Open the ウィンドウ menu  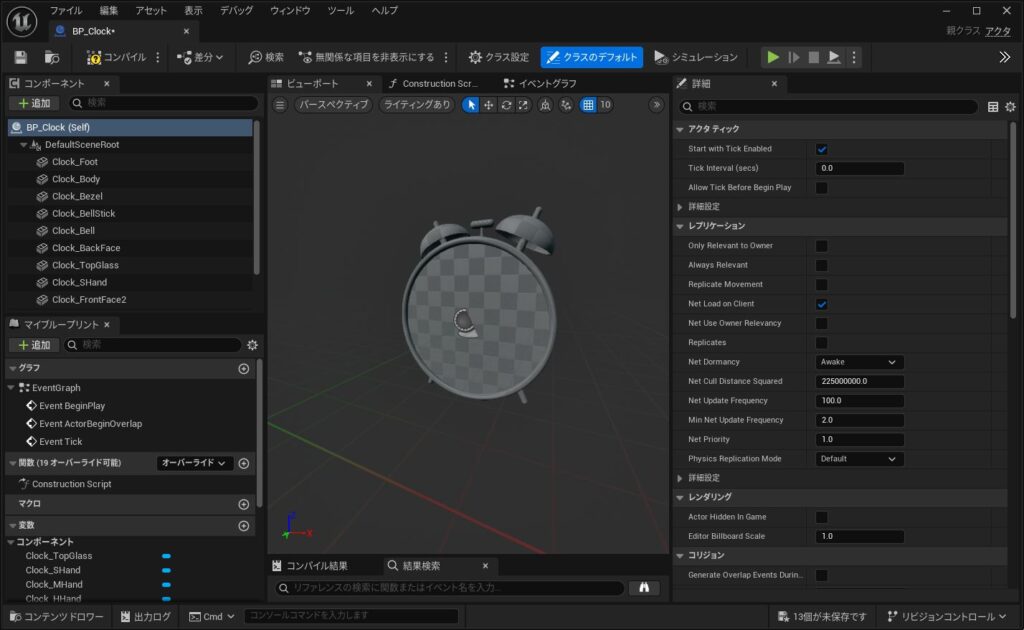click(290, 10)
